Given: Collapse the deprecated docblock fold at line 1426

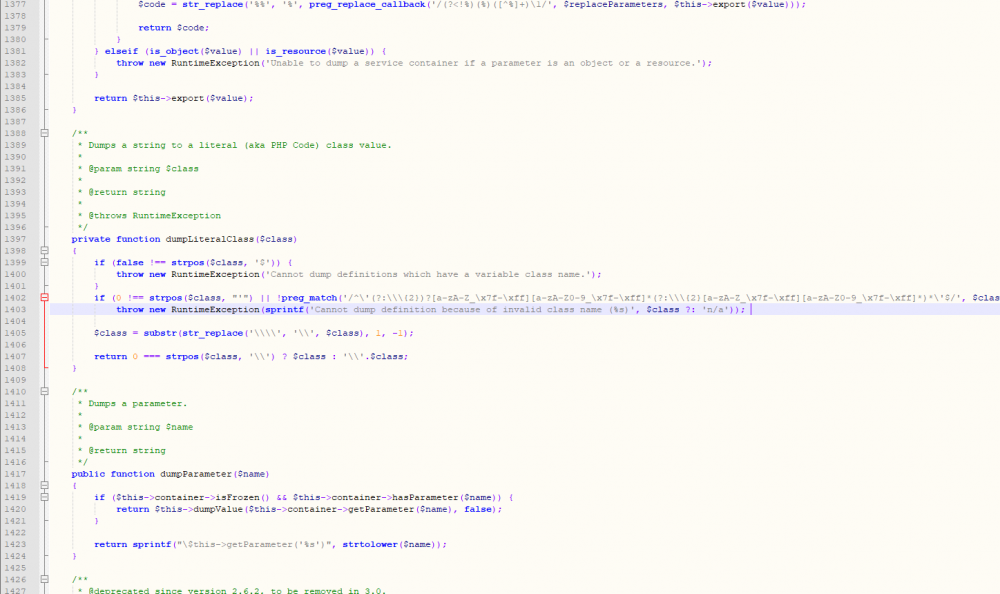Looking at the screenshot, I should point(42,579).
